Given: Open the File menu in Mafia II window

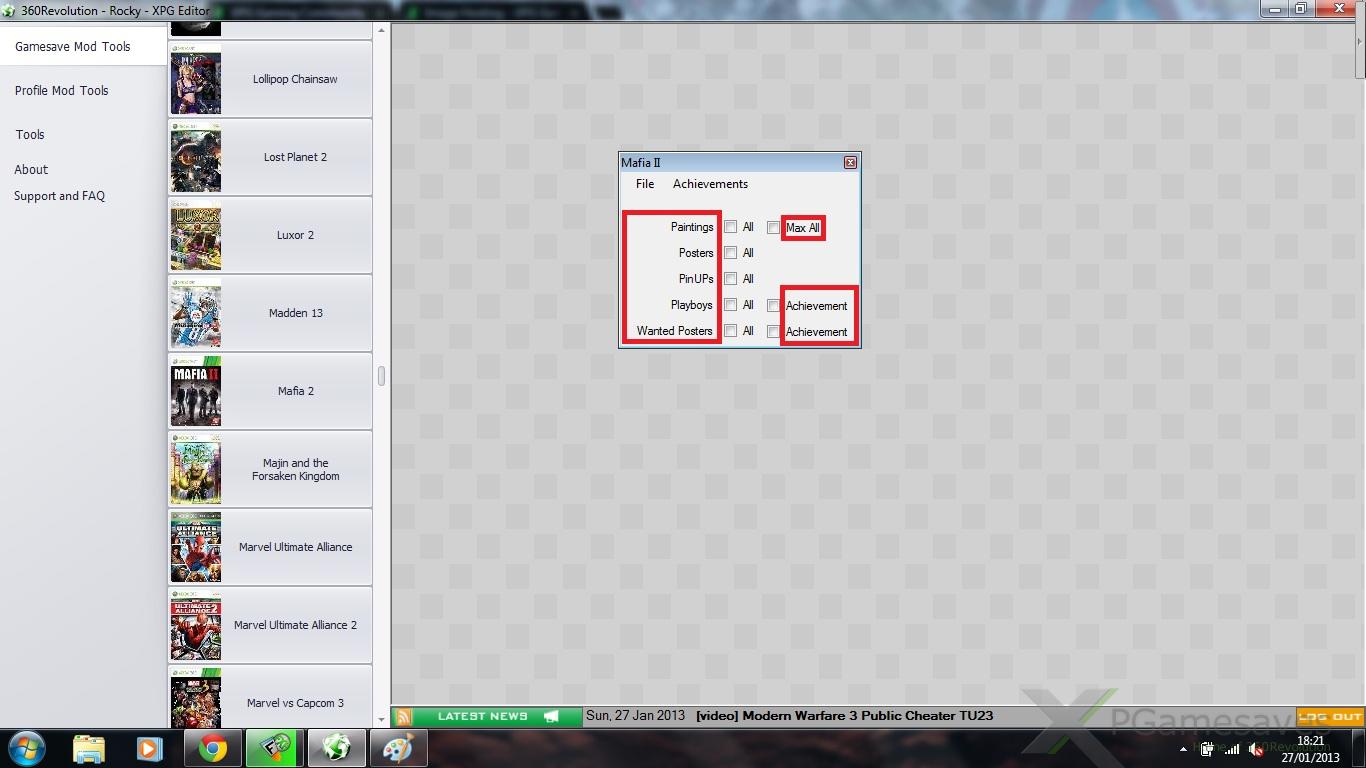Looking at the screenshot, I should click(645, 184).
